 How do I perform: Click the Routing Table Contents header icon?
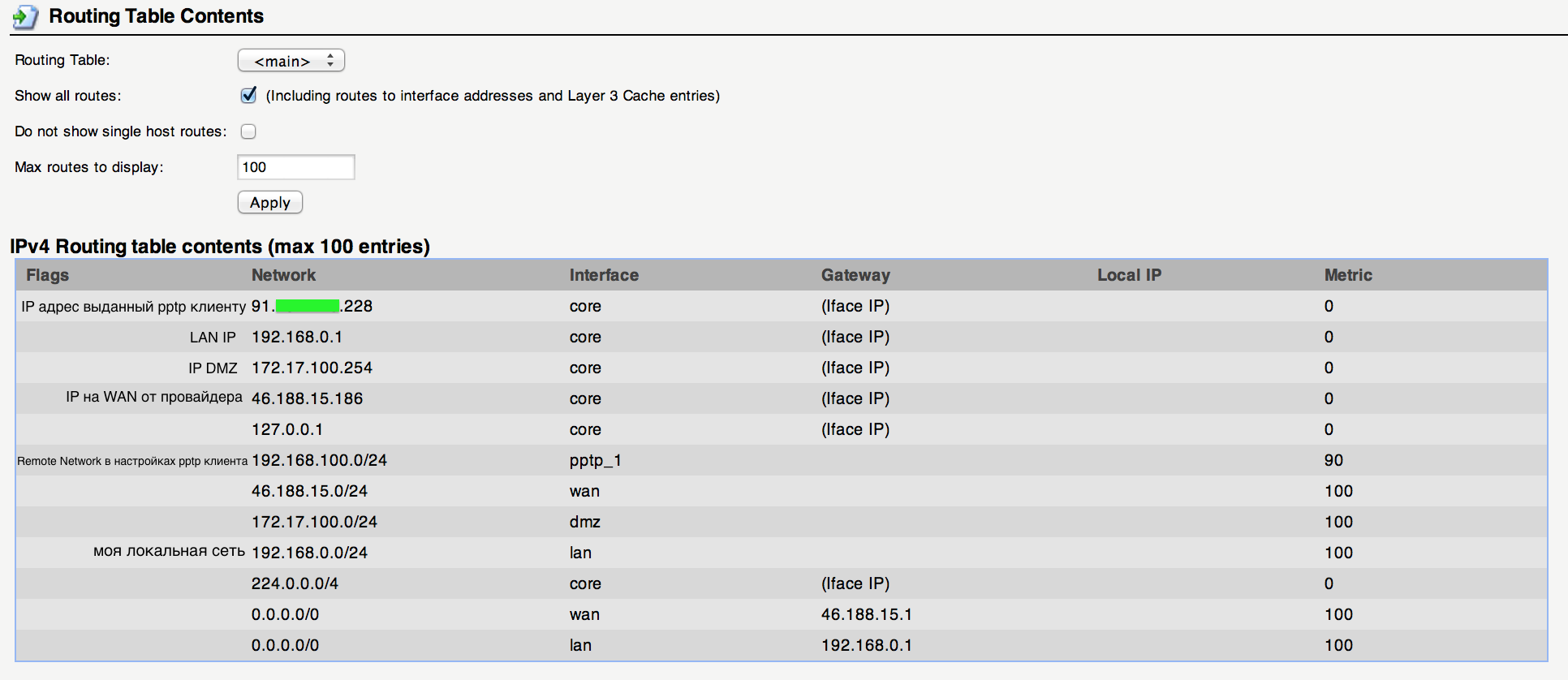tap(25, 17)
